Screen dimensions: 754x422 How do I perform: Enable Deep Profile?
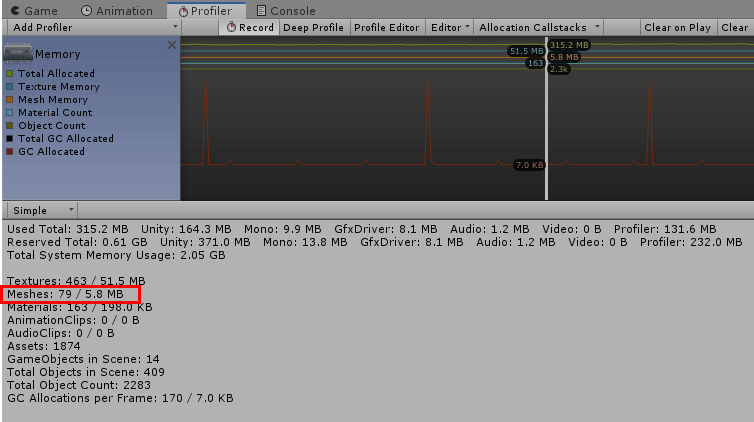point(314,27)
